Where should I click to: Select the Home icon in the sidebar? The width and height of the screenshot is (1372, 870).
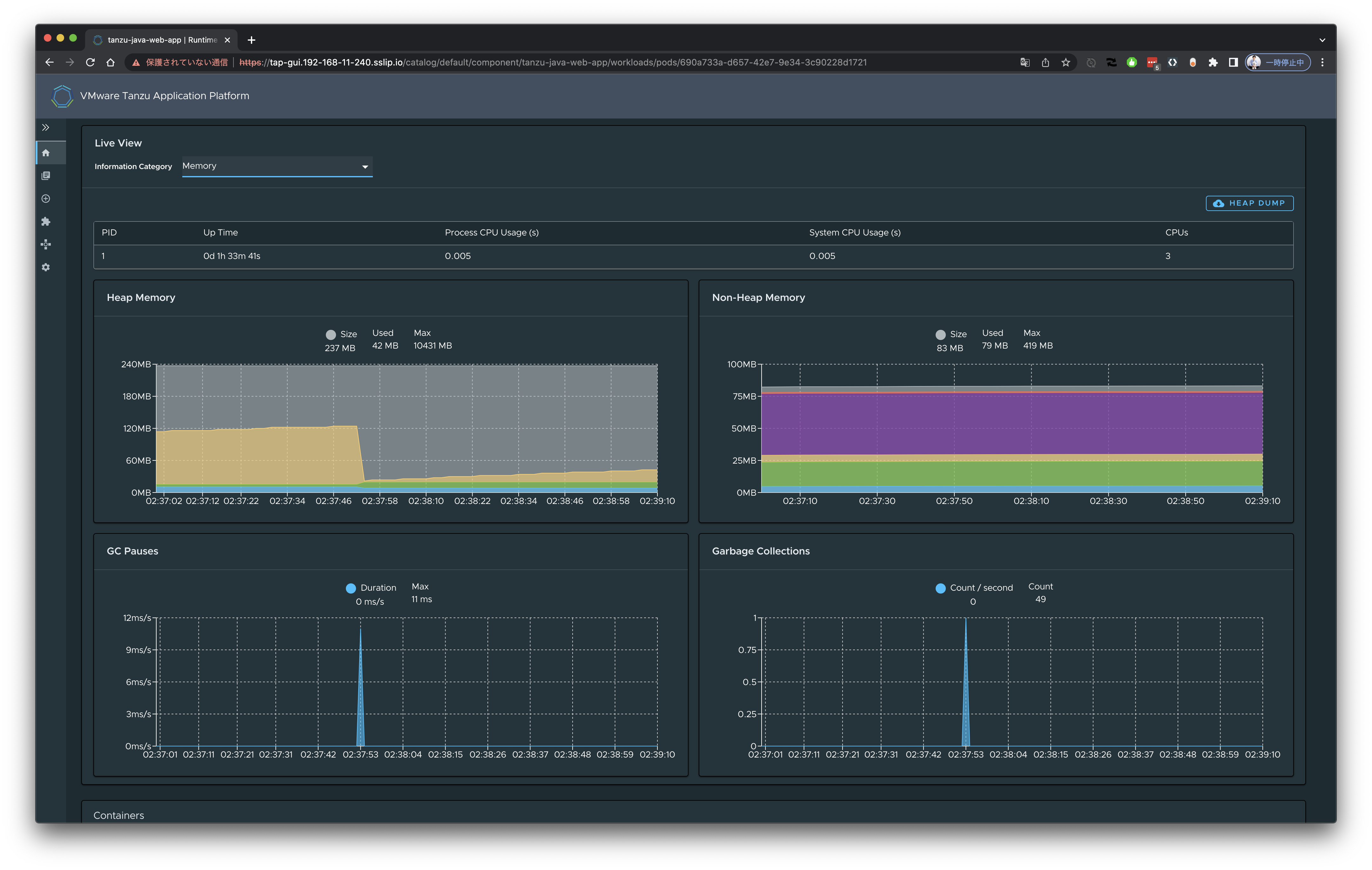46,152
